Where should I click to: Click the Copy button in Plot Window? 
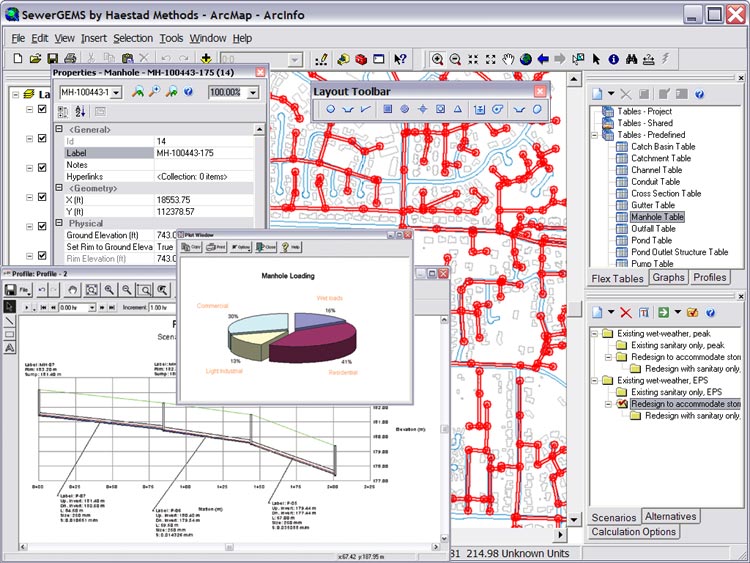(x=191, y=247)
